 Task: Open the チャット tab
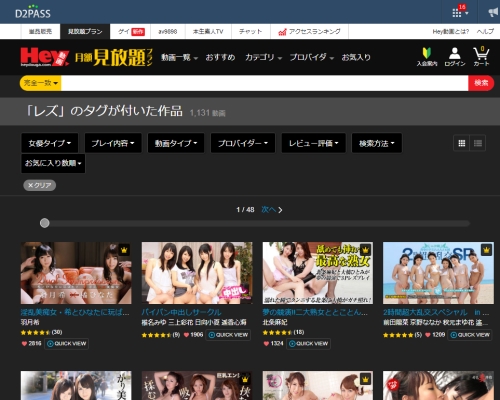click(251, 32)
